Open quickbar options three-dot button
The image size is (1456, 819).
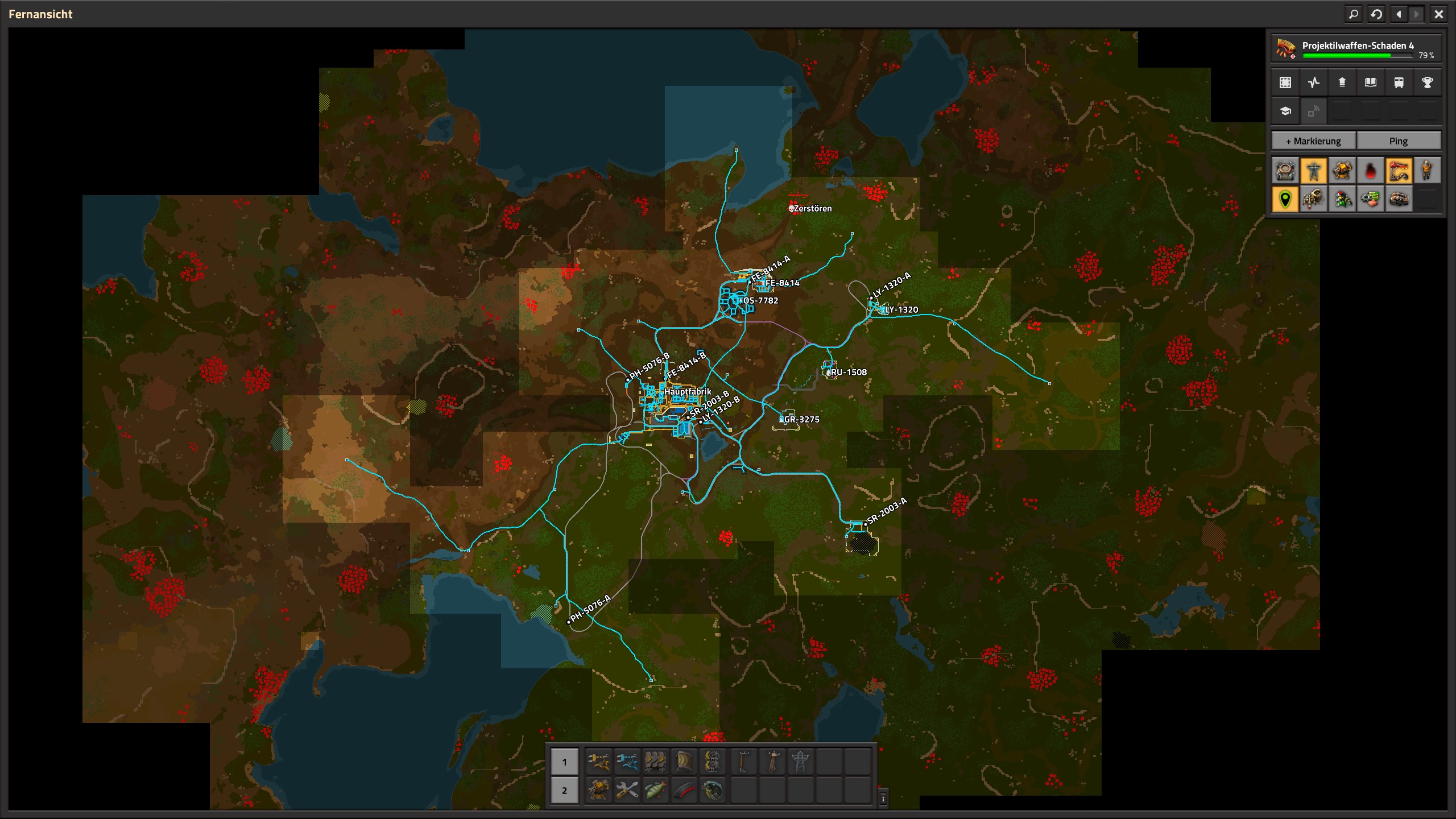[883, 799]
